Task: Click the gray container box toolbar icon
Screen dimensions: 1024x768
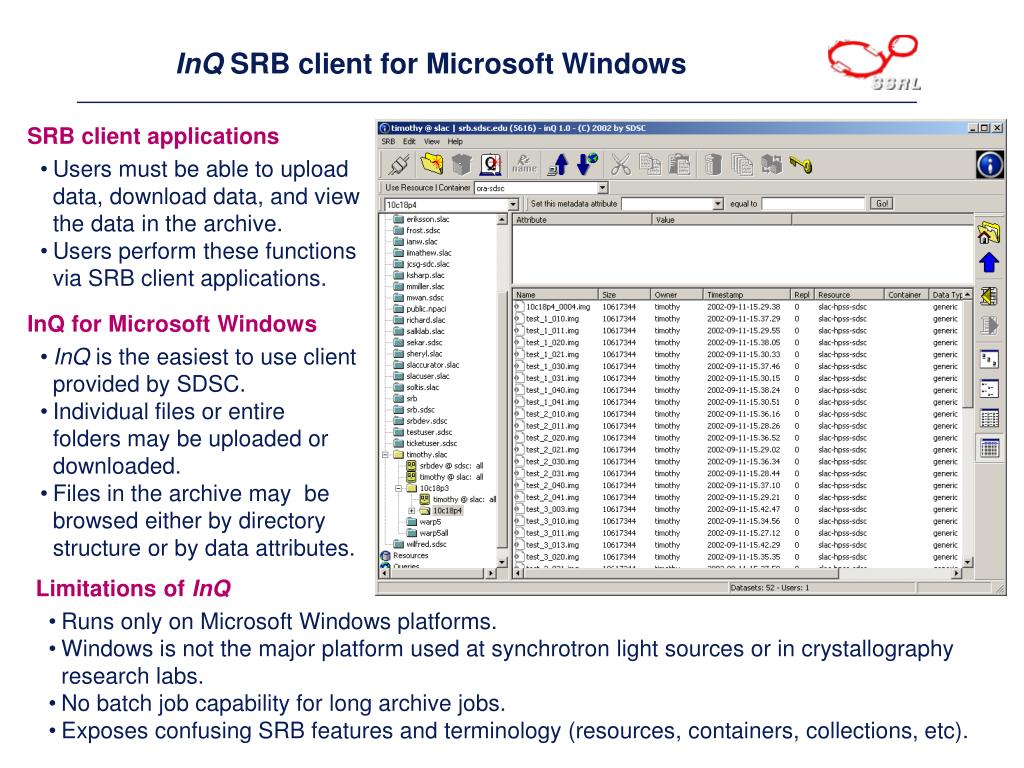Action: pyautogui.click(x=461, y=165)
